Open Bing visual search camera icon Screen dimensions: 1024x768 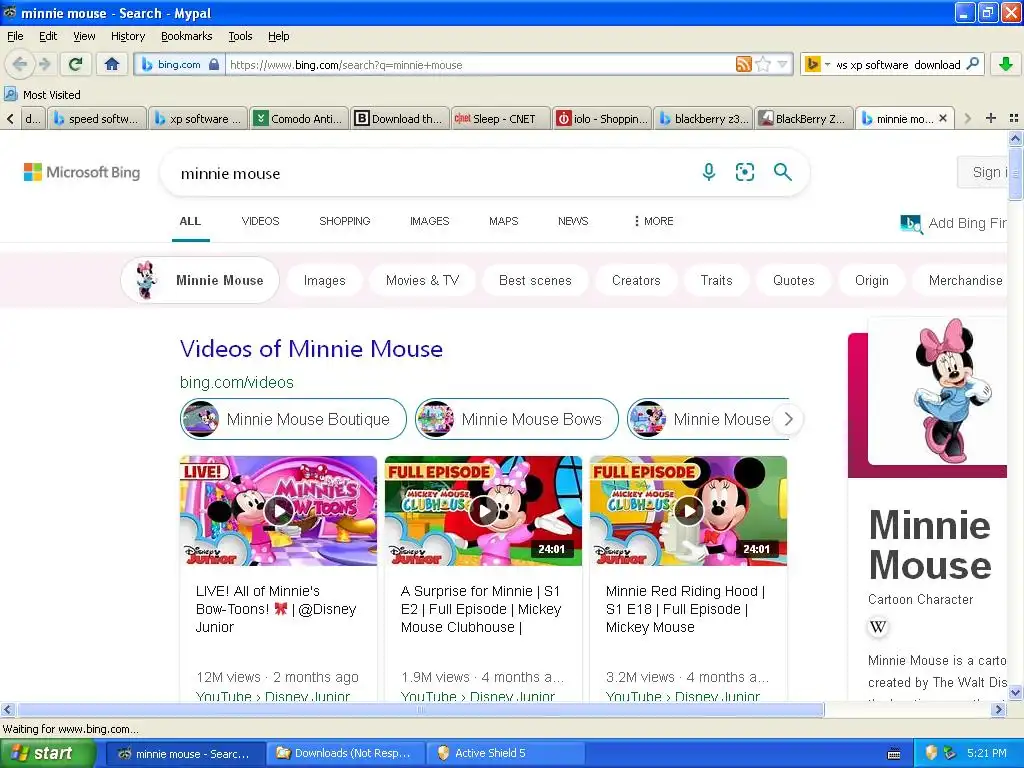point(744,172)
